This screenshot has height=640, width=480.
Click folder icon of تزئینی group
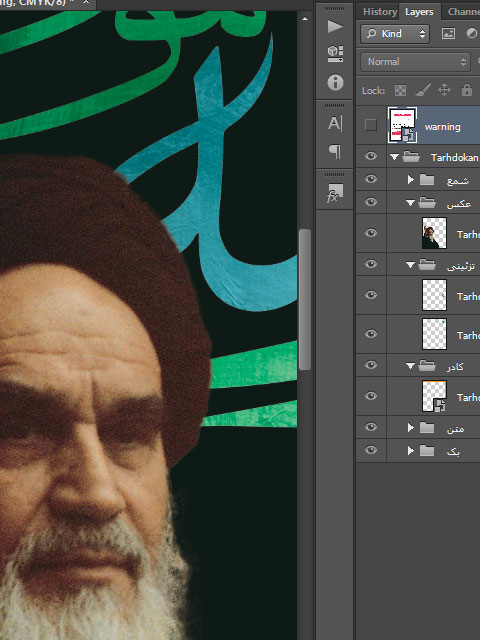427,265
